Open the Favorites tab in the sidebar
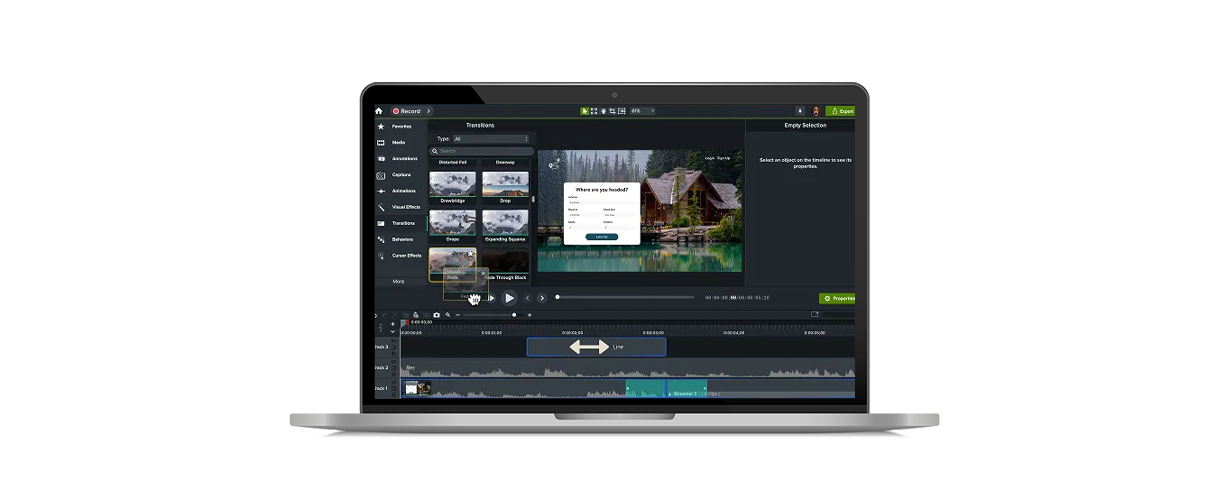Screen dimensions: 1229x491 (401, 127)
